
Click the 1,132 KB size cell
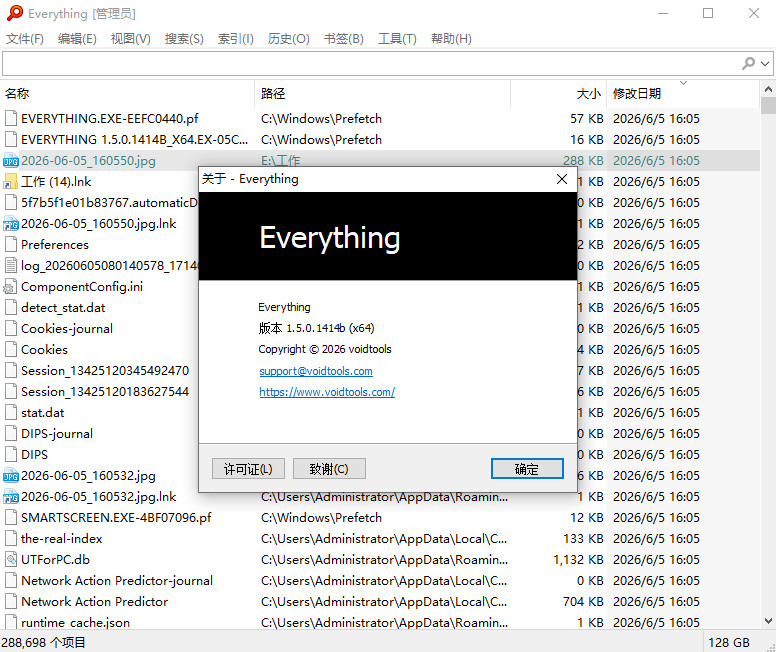[x=578, y=559]
